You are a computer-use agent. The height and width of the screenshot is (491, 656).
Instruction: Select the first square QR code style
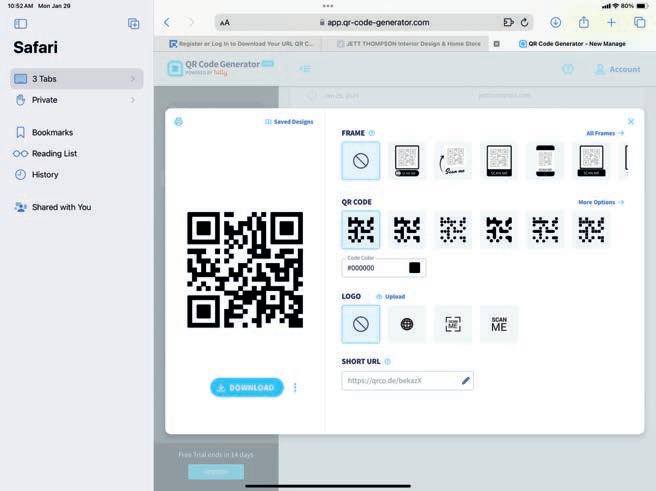click(361, 230)
